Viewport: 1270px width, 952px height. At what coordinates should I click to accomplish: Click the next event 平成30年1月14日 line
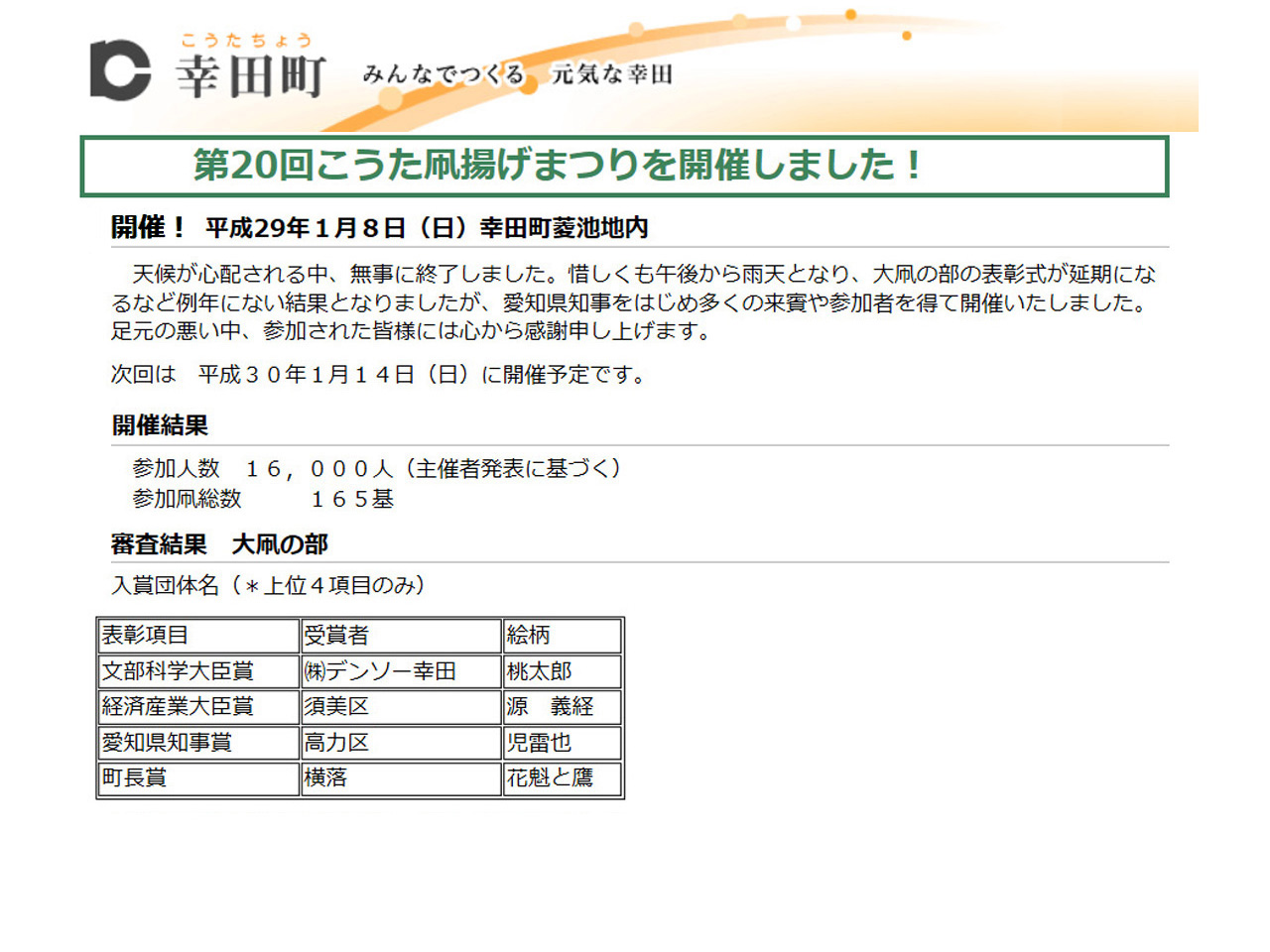tap(378, 375)
